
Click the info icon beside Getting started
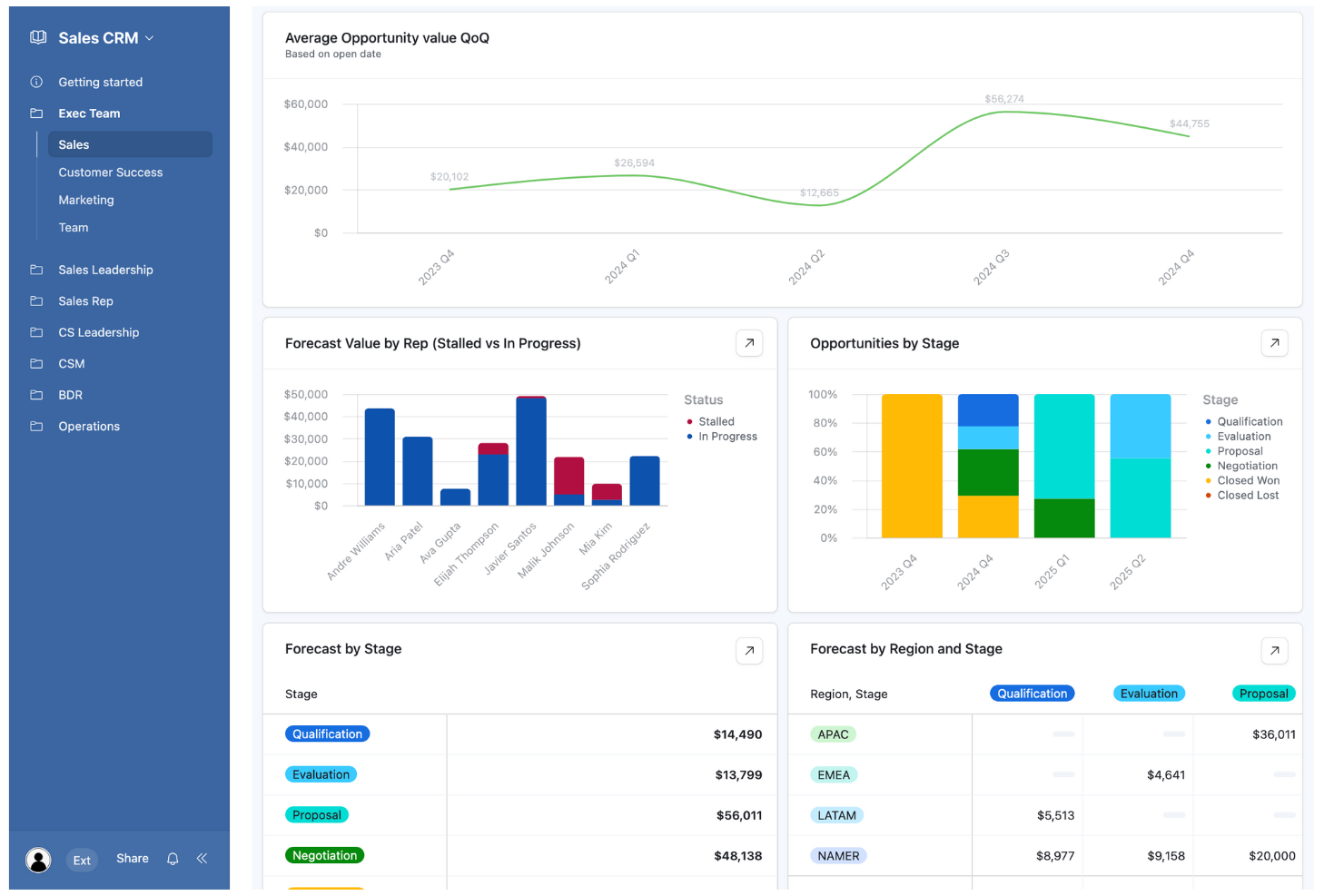click(36, 82)
